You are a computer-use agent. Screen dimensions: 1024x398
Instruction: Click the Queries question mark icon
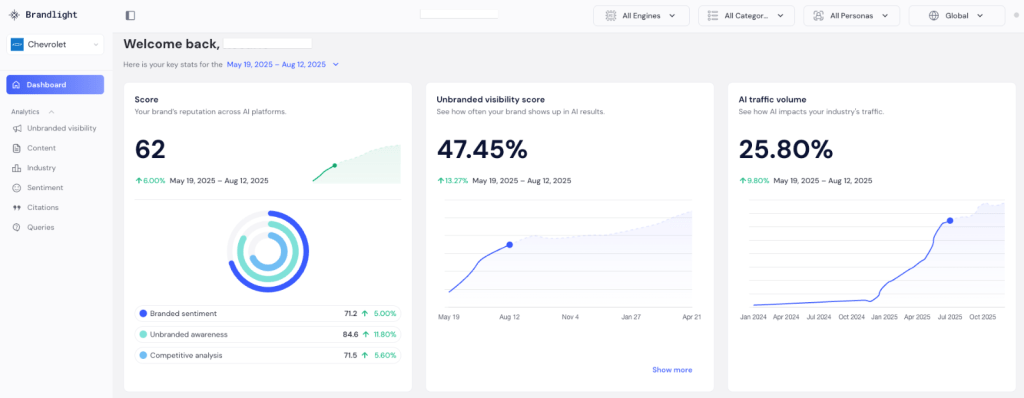[x=16, y=227]
